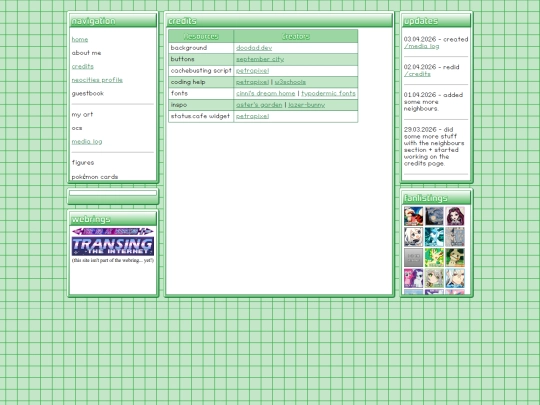Select the 'buttons' table cell

point(201,59)
